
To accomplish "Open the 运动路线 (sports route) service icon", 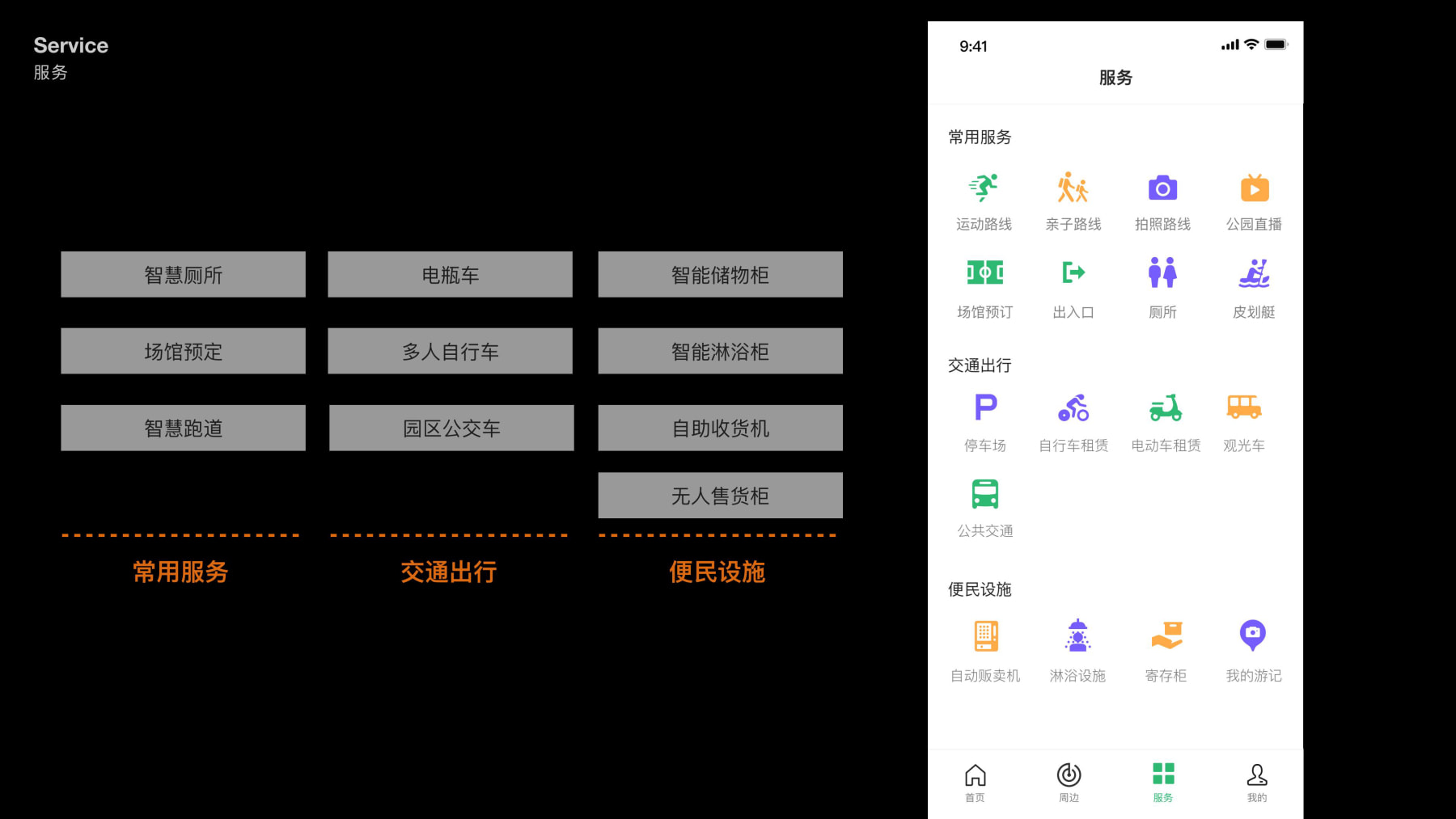I will pyautogui.click(x=984, y=188).
